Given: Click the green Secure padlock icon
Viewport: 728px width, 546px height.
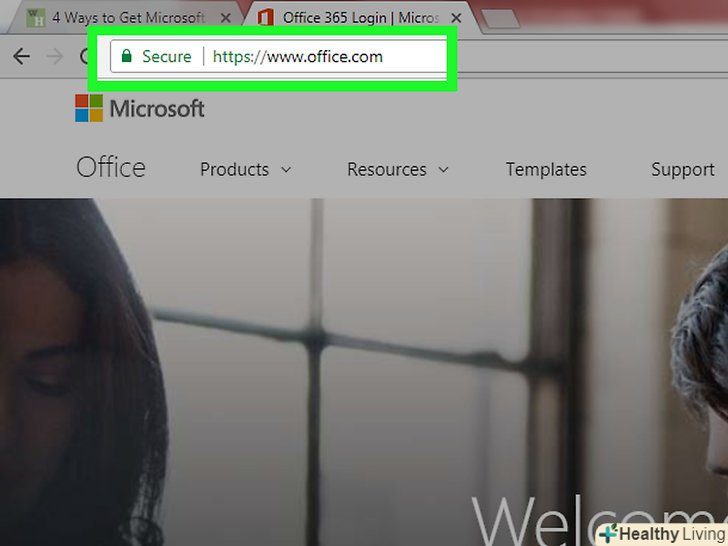Looking at the screenshot, I should 126,56.
